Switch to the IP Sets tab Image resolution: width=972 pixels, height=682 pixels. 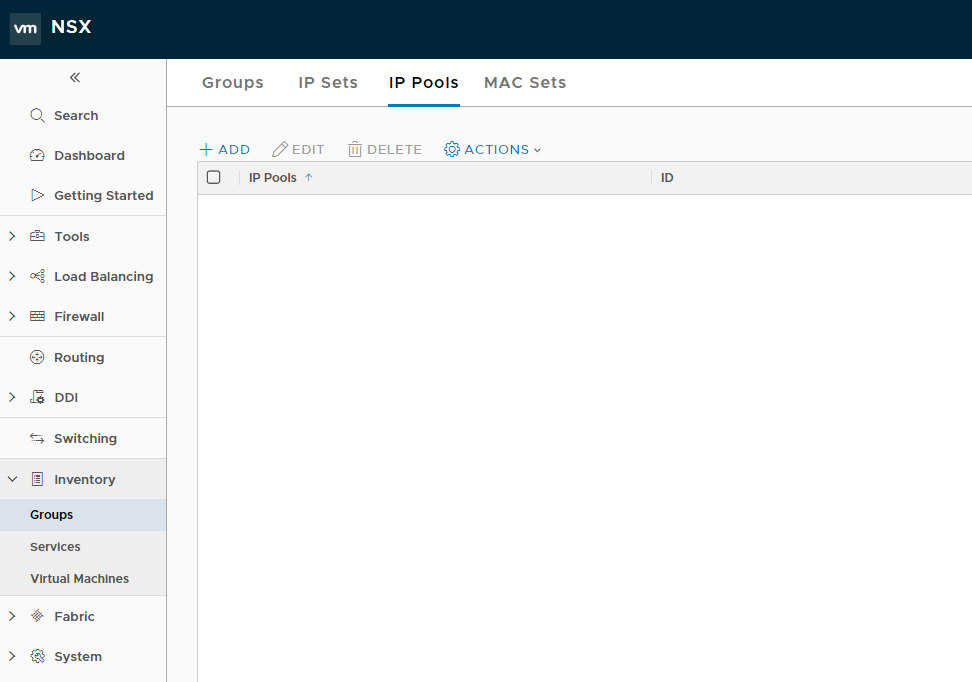pyautogui.click(x=328, y=83)
